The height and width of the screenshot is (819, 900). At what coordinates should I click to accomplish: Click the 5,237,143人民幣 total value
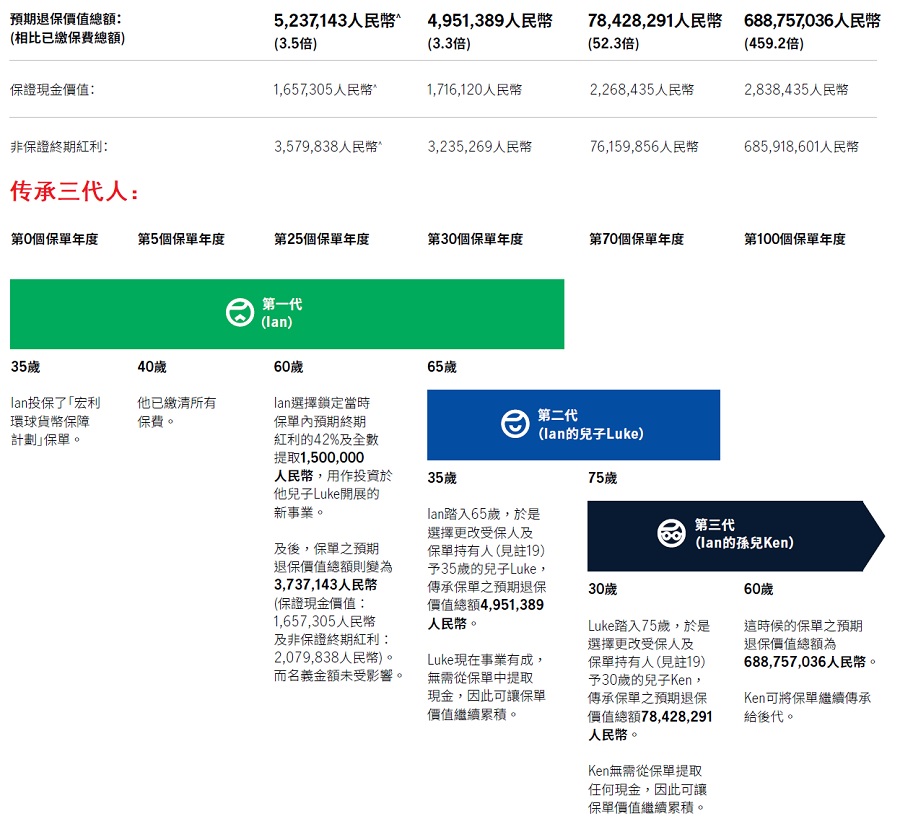[x=334, y=21]
